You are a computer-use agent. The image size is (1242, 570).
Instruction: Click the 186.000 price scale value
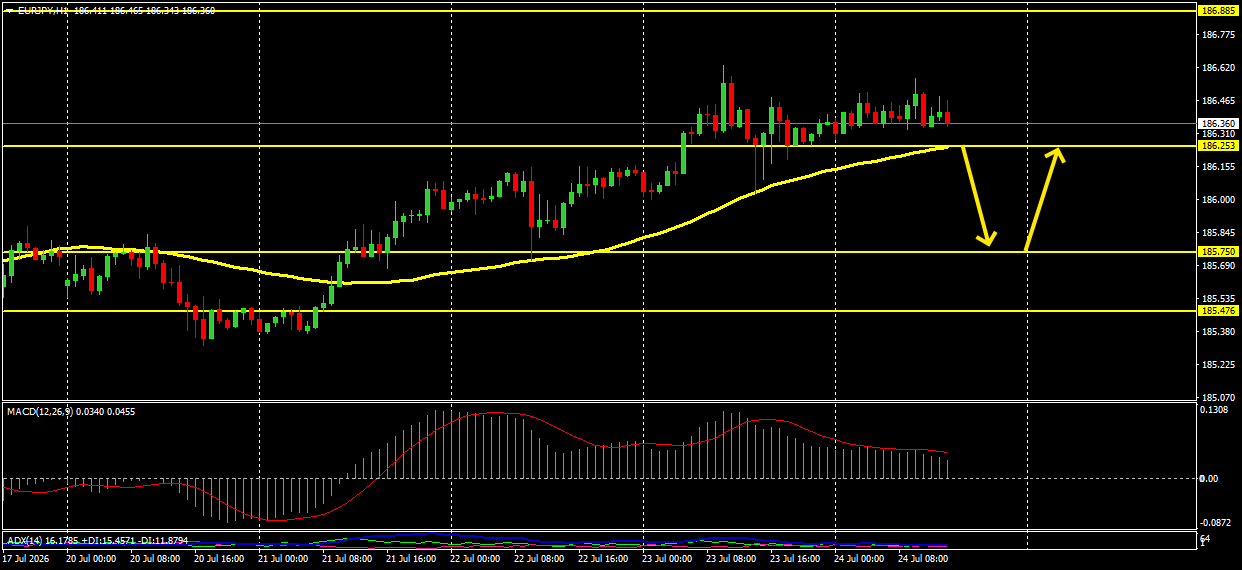[1217, 200]
